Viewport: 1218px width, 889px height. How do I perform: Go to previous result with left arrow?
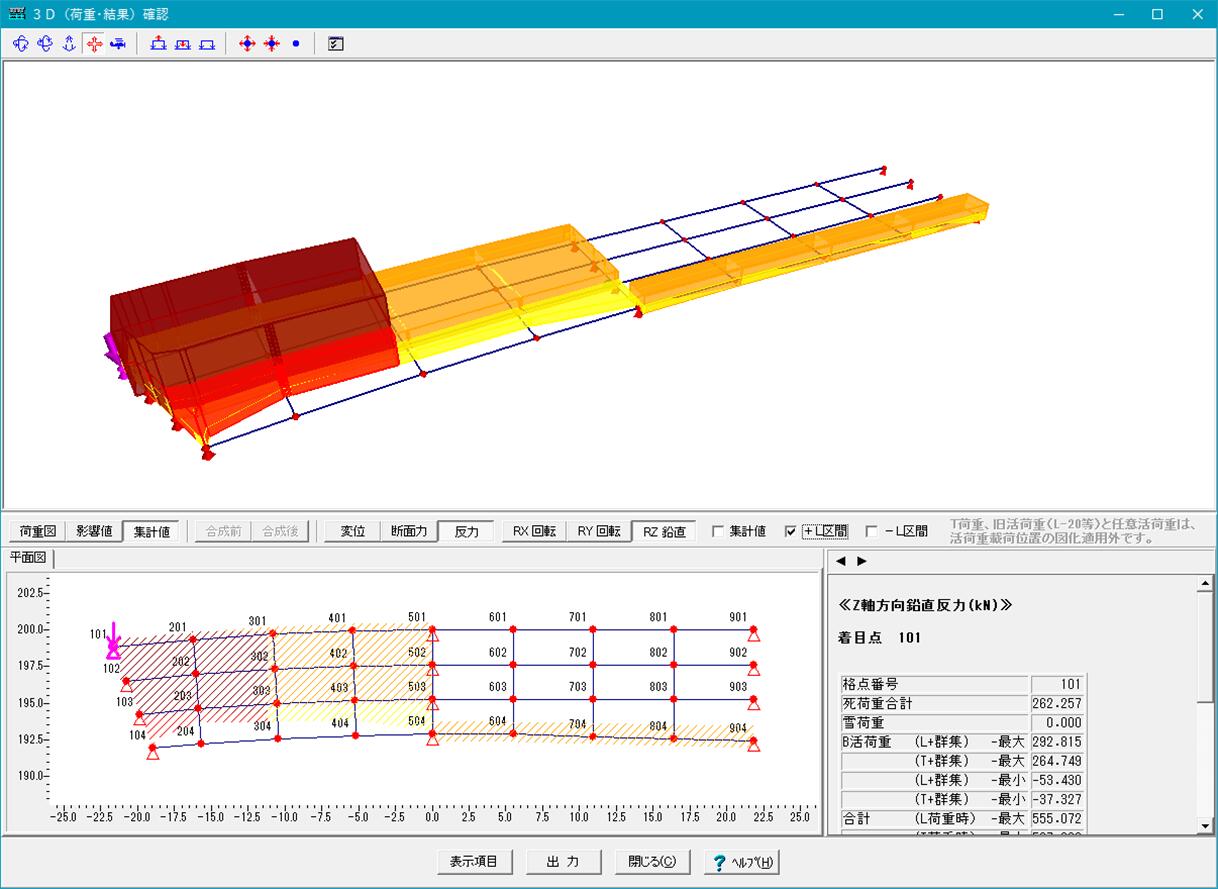(841, 561)
